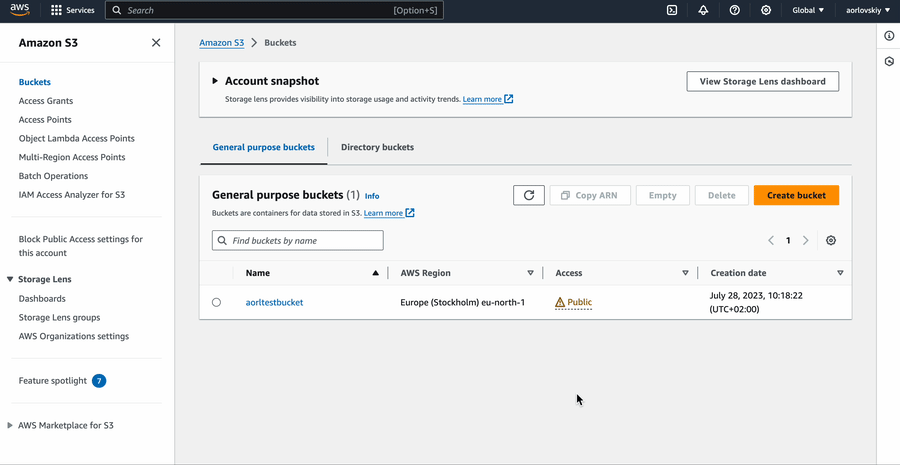Open the Services menu
The width and height of the screenshot is (900, 465).
72,10
